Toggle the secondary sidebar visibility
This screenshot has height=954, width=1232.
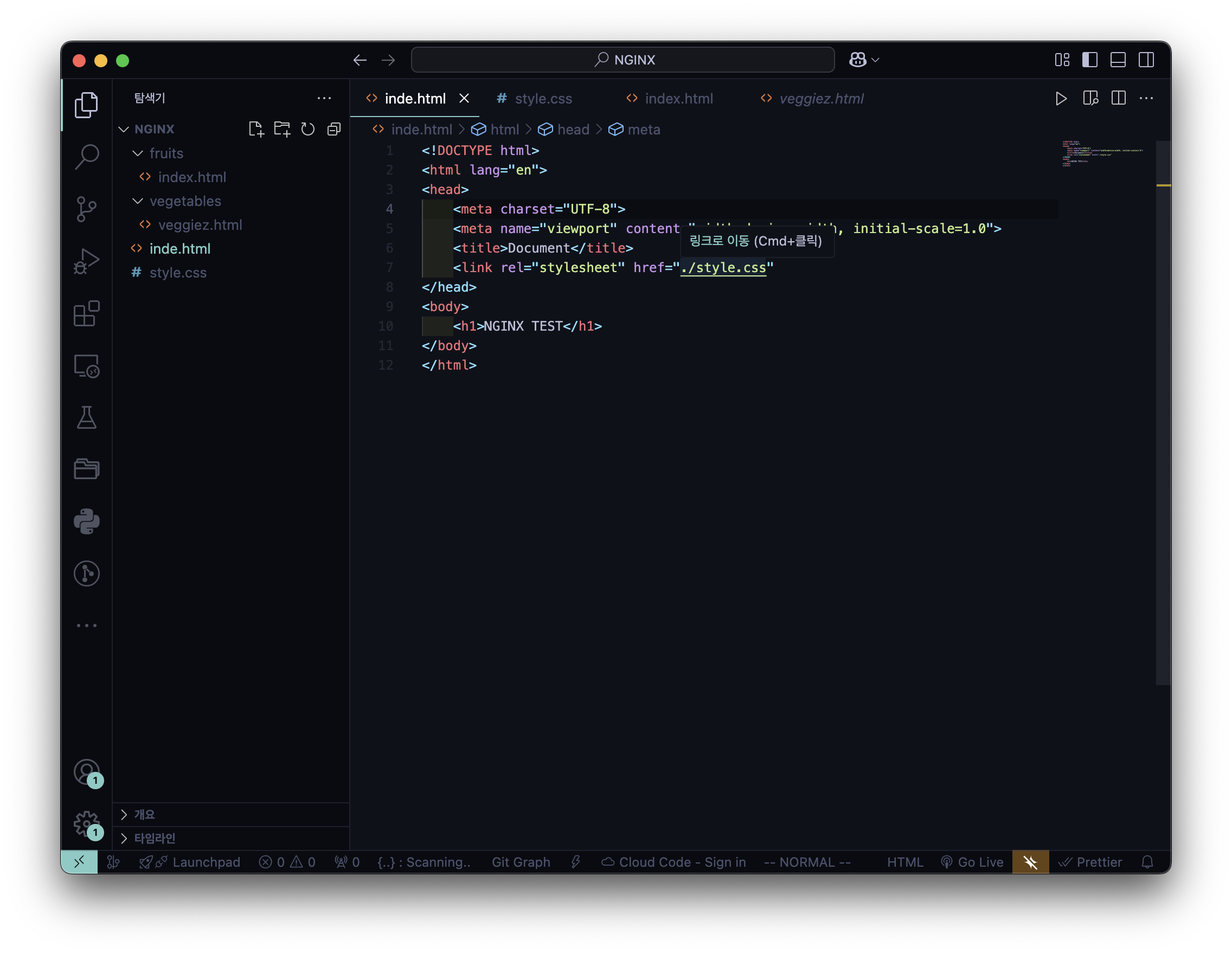(1146, 60)
